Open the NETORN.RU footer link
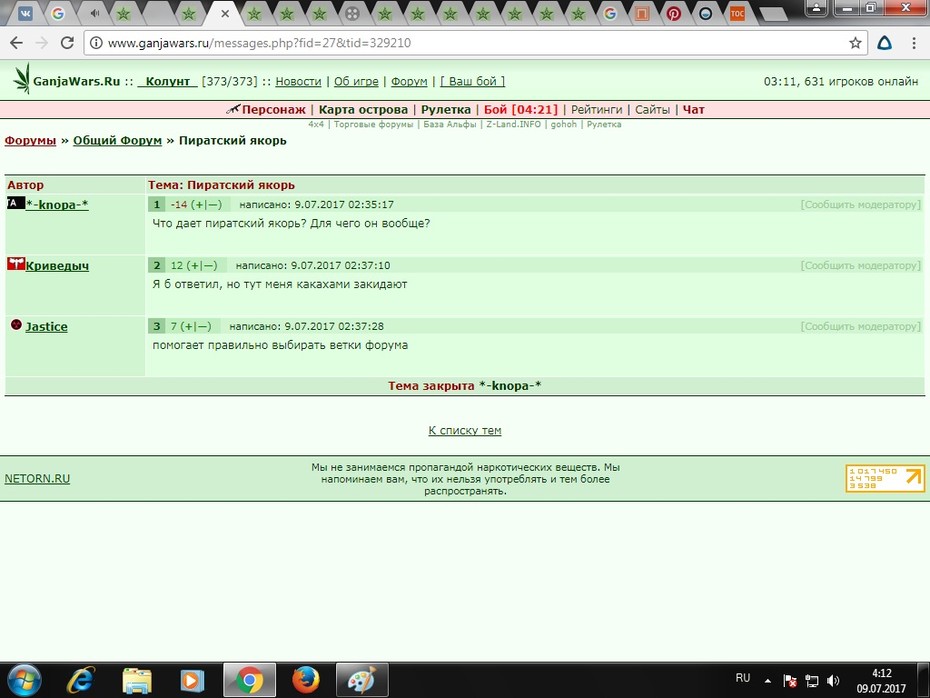This screenshot has width=930, height=698. pyautogui.click(x=37, y=479)
